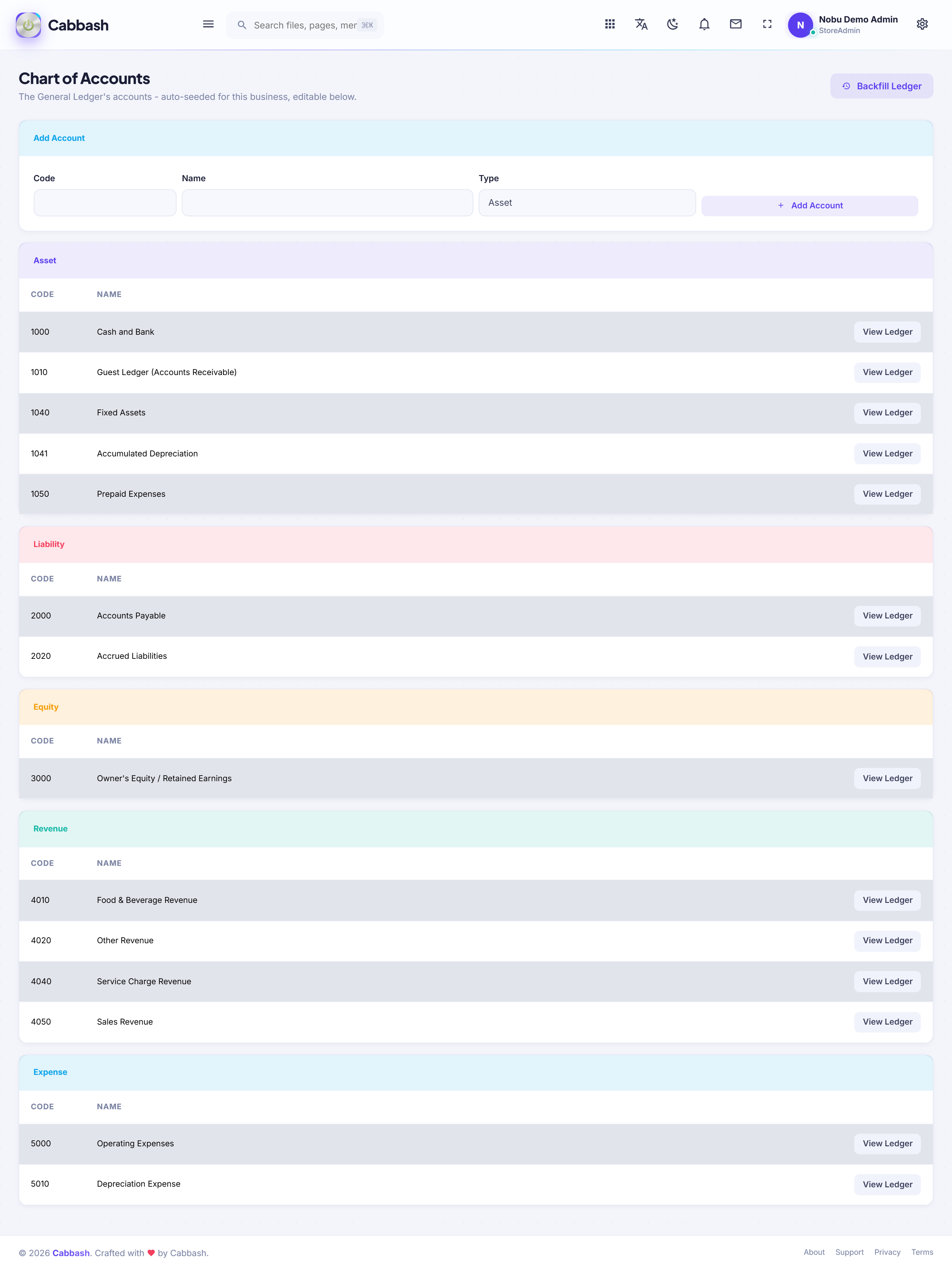Click the Cabbash link in footer

[71, 1253]
